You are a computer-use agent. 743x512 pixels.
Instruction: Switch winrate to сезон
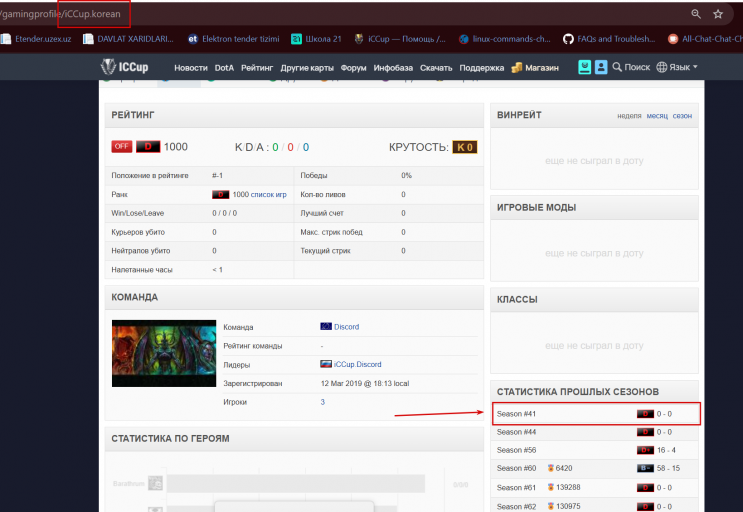[x=682, y=116]
